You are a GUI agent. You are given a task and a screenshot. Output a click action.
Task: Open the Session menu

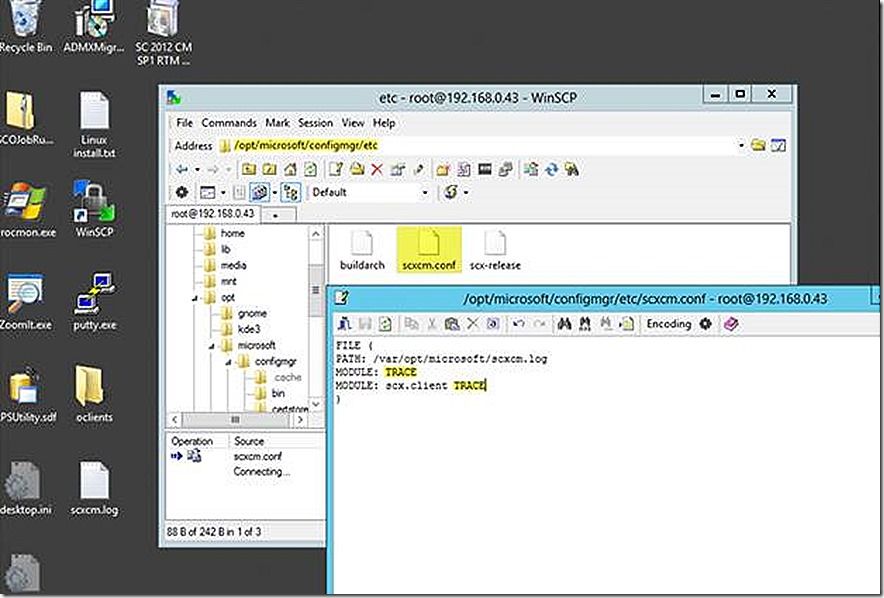[x=315, y=123]
